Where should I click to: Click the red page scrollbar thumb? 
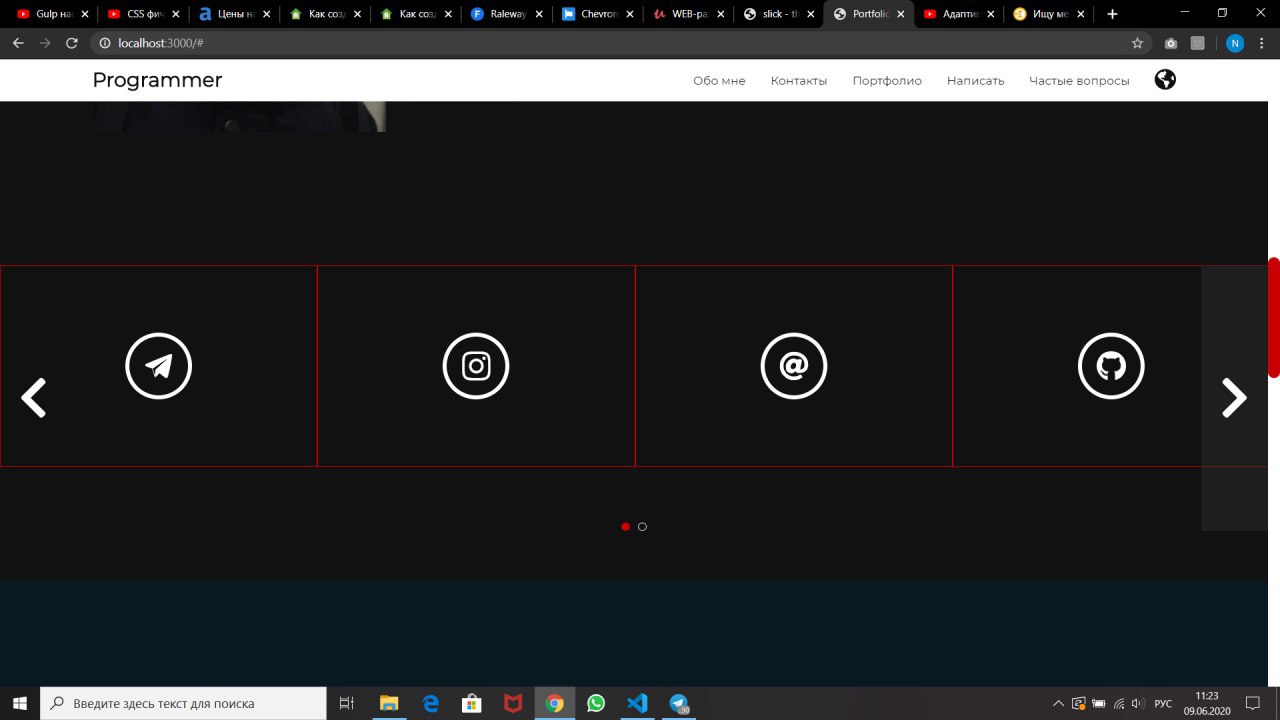(x=1274, y=318)
